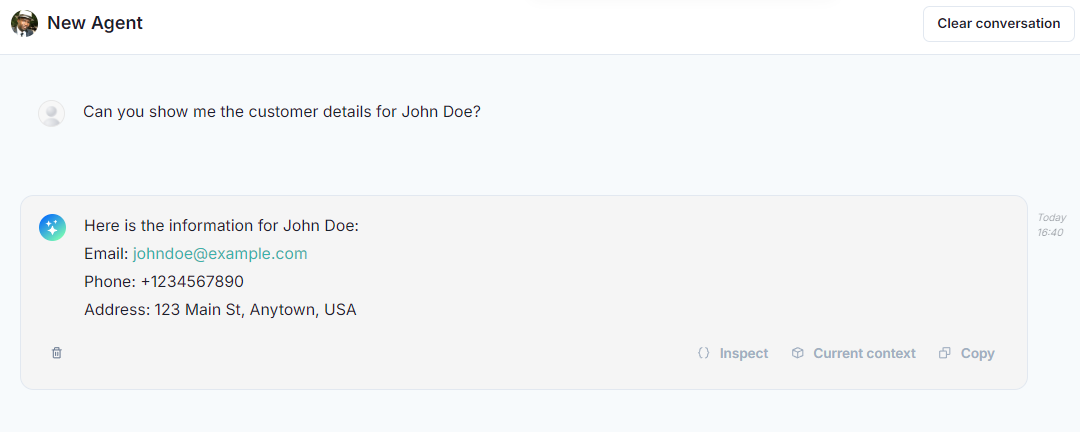Open the johndoe@example.com email link
The image size is (1080, 432).
coord(220,254)
